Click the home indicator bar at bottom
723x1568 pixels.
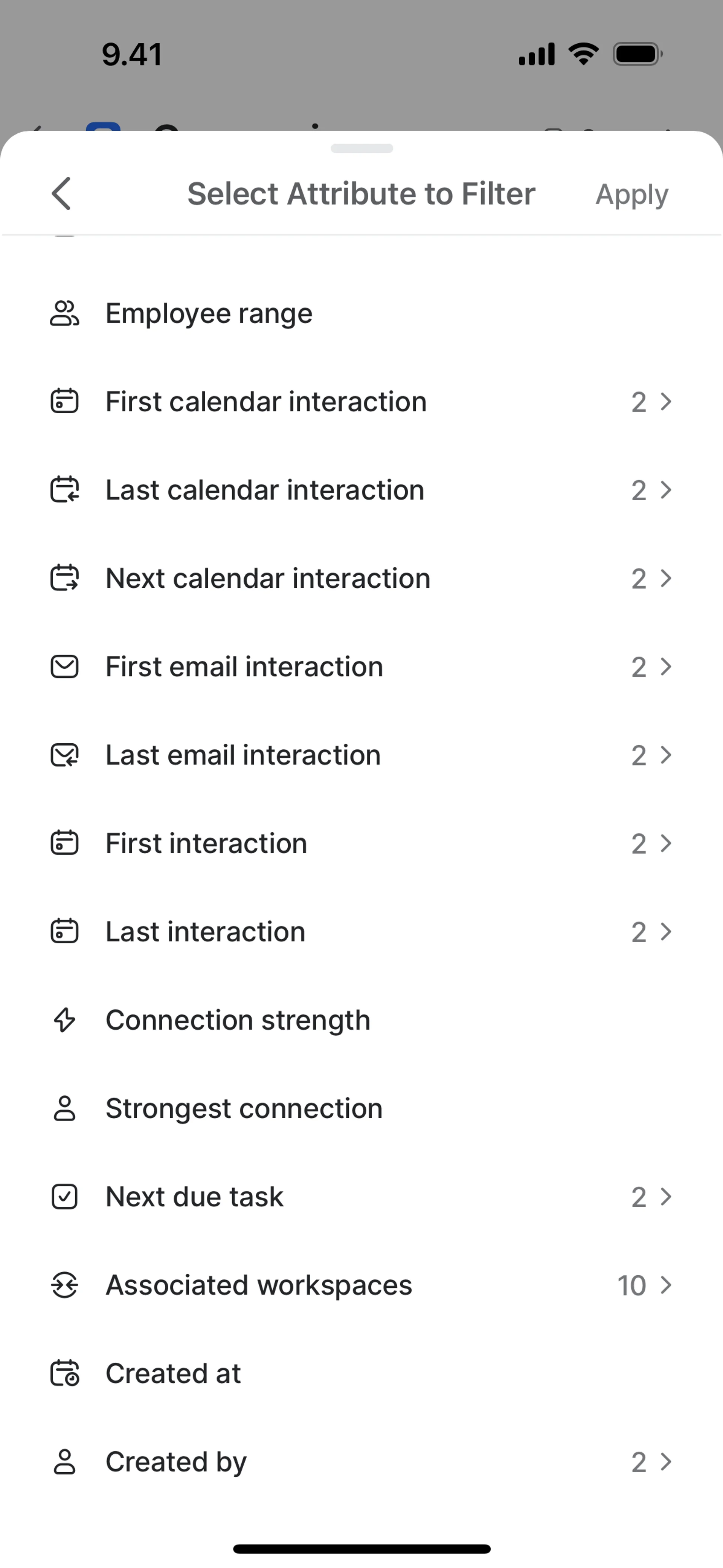pos(361,1548)
